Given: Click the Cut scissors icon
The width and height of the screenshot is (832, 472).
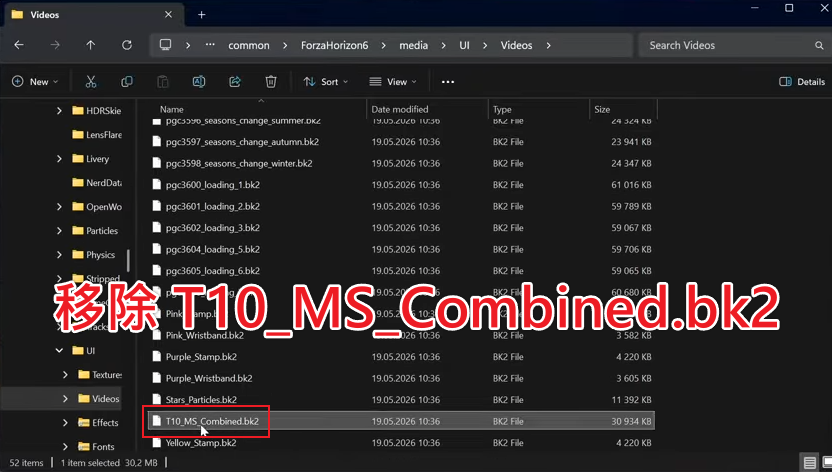Looking at the screenshot, I should click(x=91, y=82).
